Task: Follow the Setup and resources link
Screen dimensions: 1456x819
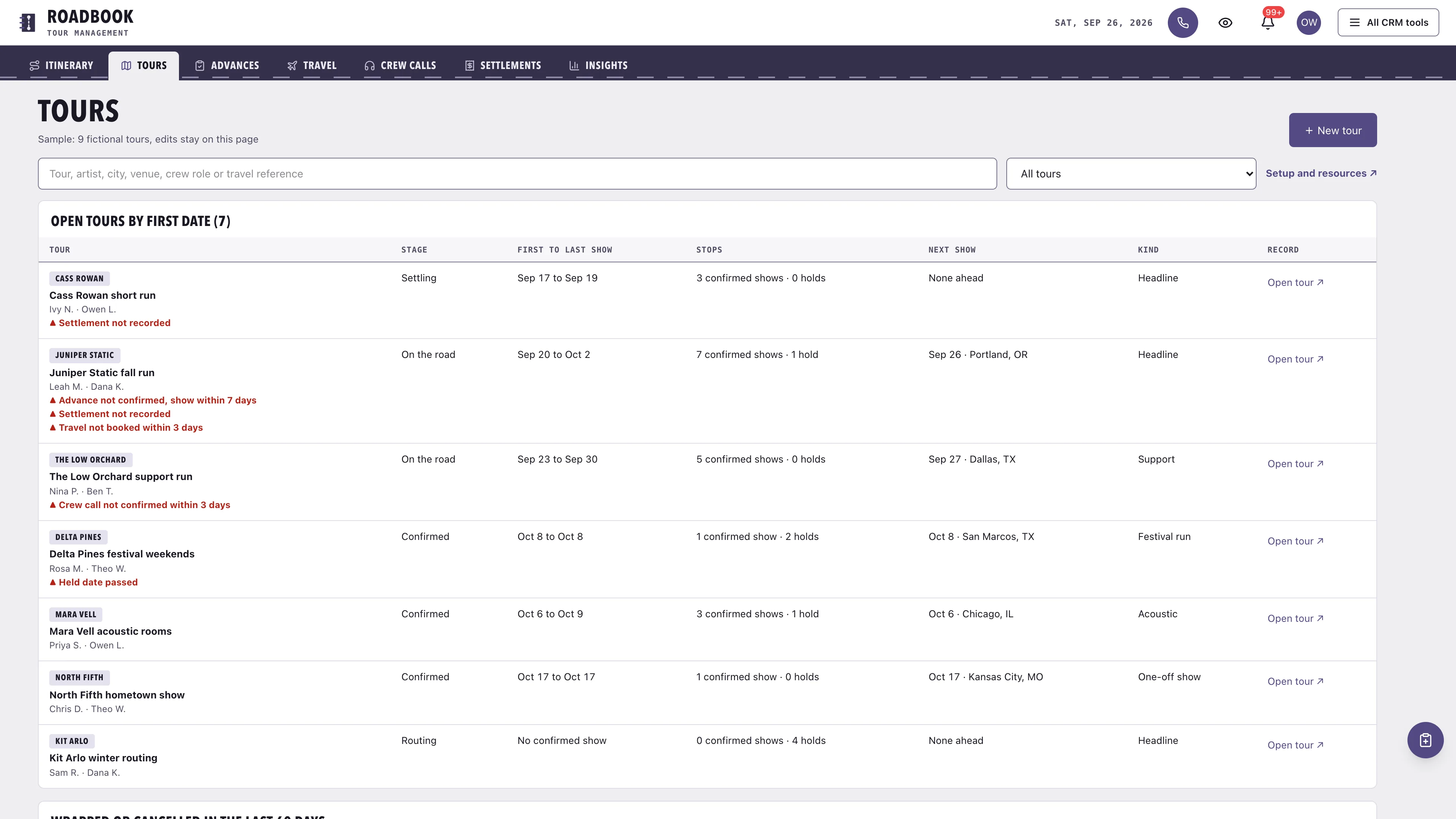Action: pos(1321,173)
